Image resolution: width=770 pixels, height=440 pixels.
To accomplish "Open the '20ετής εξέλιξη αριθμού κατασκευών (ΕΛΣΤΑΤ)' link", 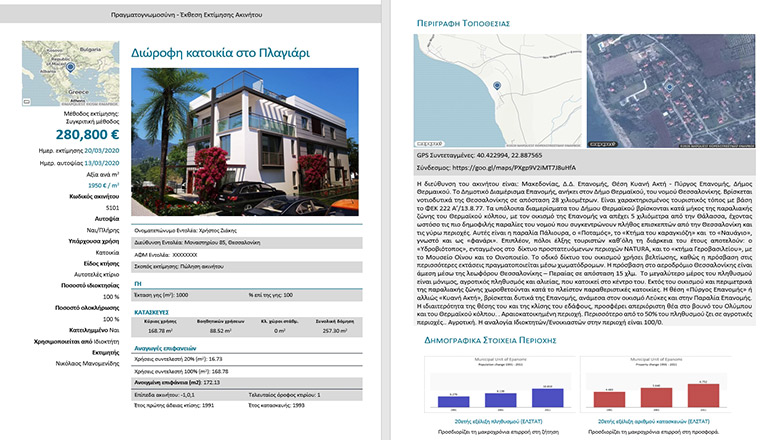I will click(654, 421).
